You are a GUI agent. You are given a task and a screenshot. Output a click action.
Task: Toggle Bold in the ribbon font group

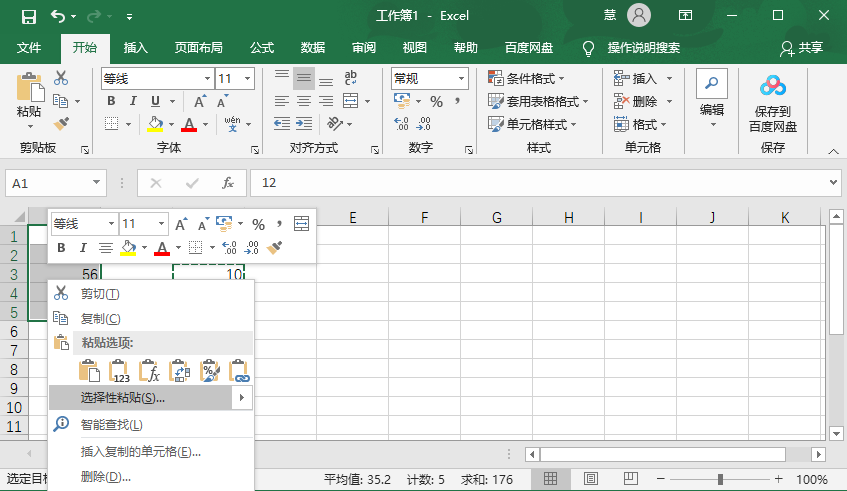(x=111, y=101)
